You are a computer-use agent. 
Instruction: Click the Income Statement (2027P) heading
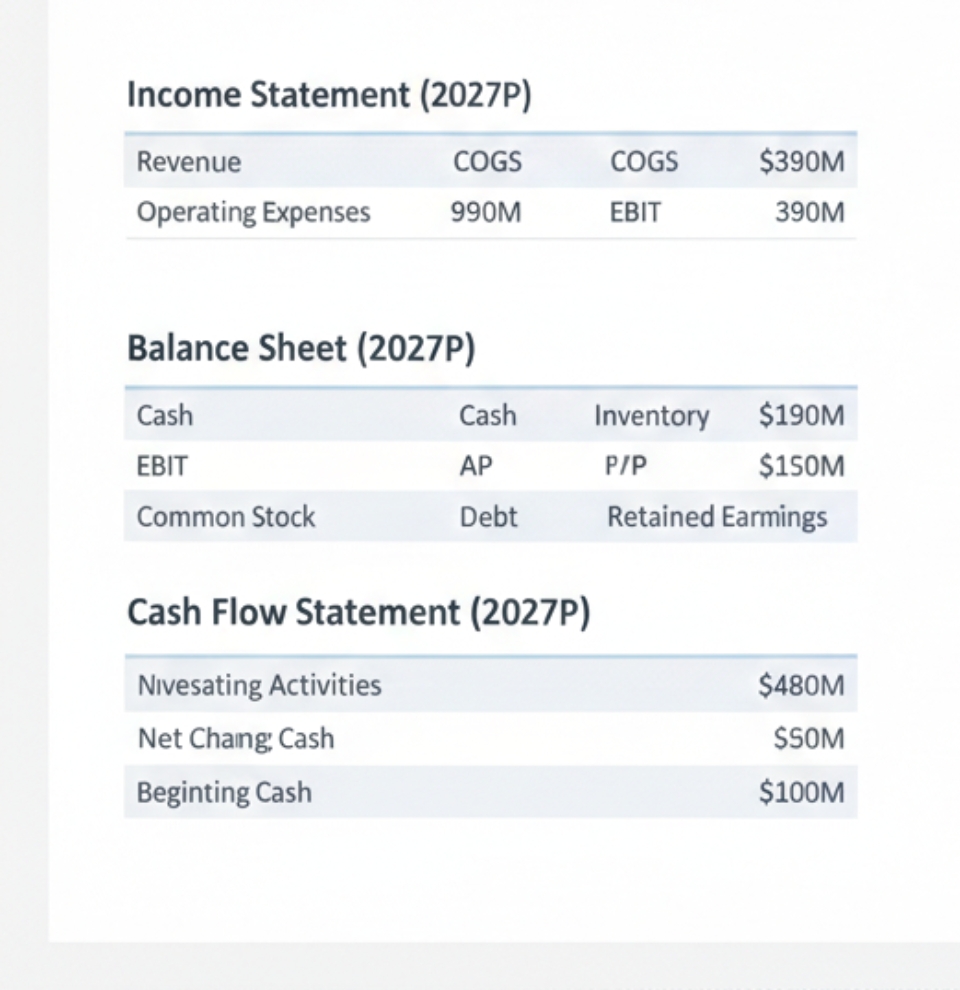[329, 96]
